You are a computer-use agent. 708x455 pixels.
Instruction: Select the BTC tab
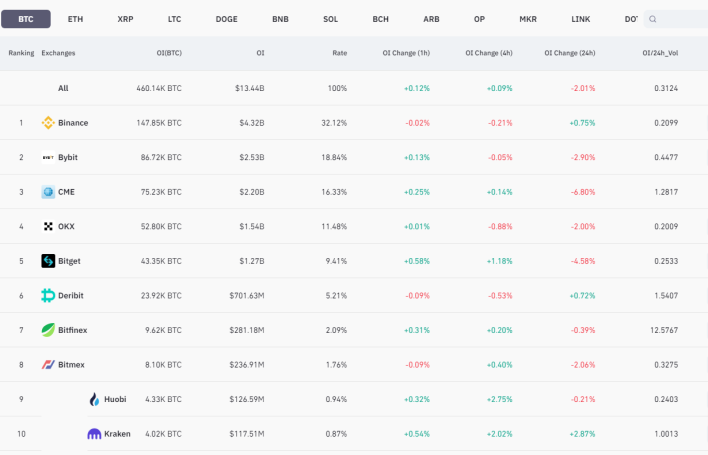(26, 19)
